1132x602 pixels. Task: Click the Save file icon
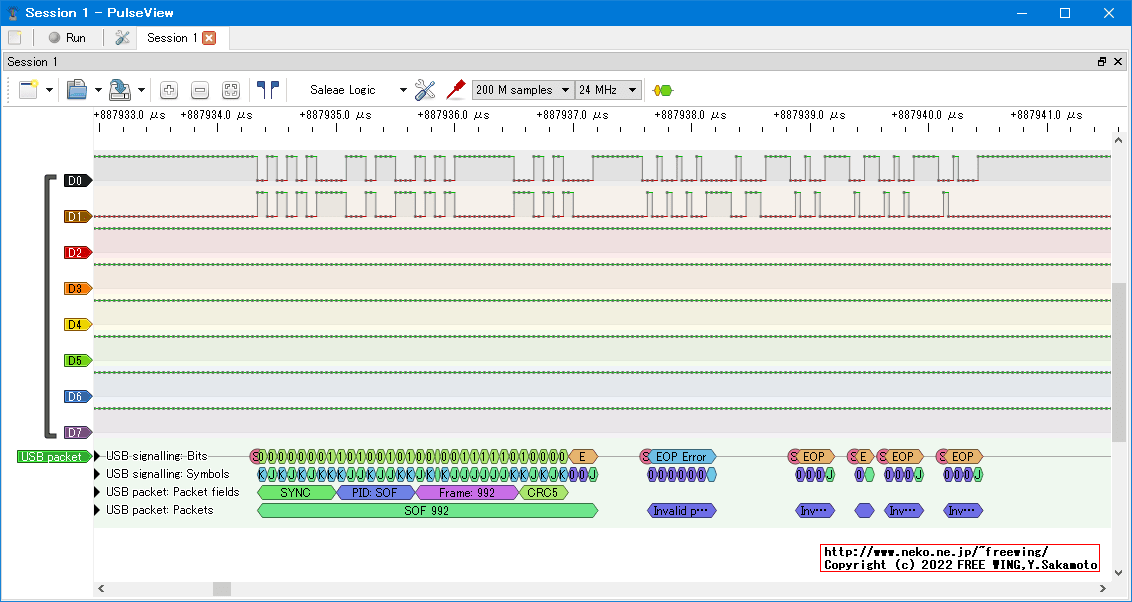click(119, 90)
